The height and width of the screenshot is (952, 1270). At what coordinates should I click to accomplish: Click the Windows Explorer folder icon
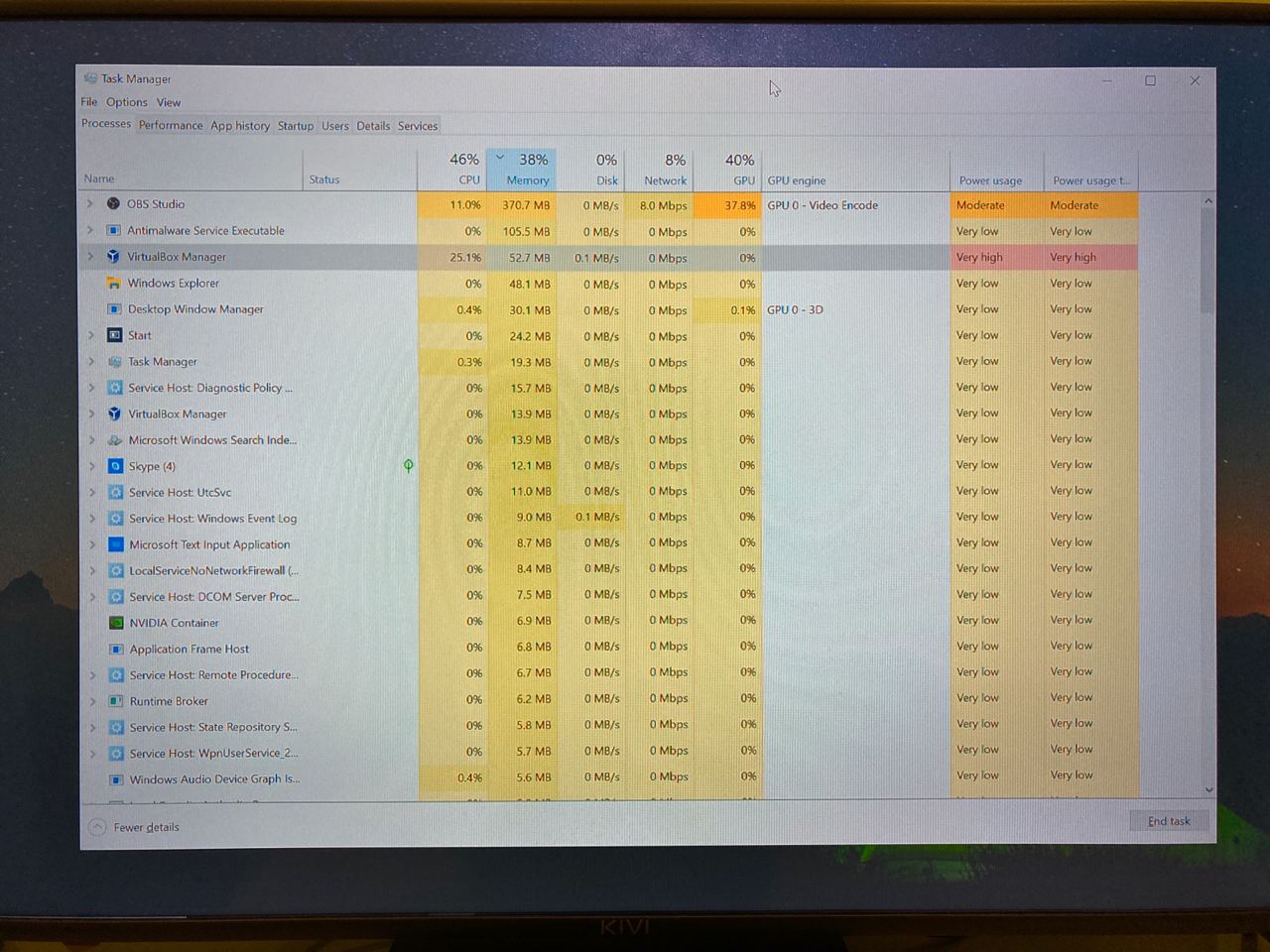tap(113, 283)
